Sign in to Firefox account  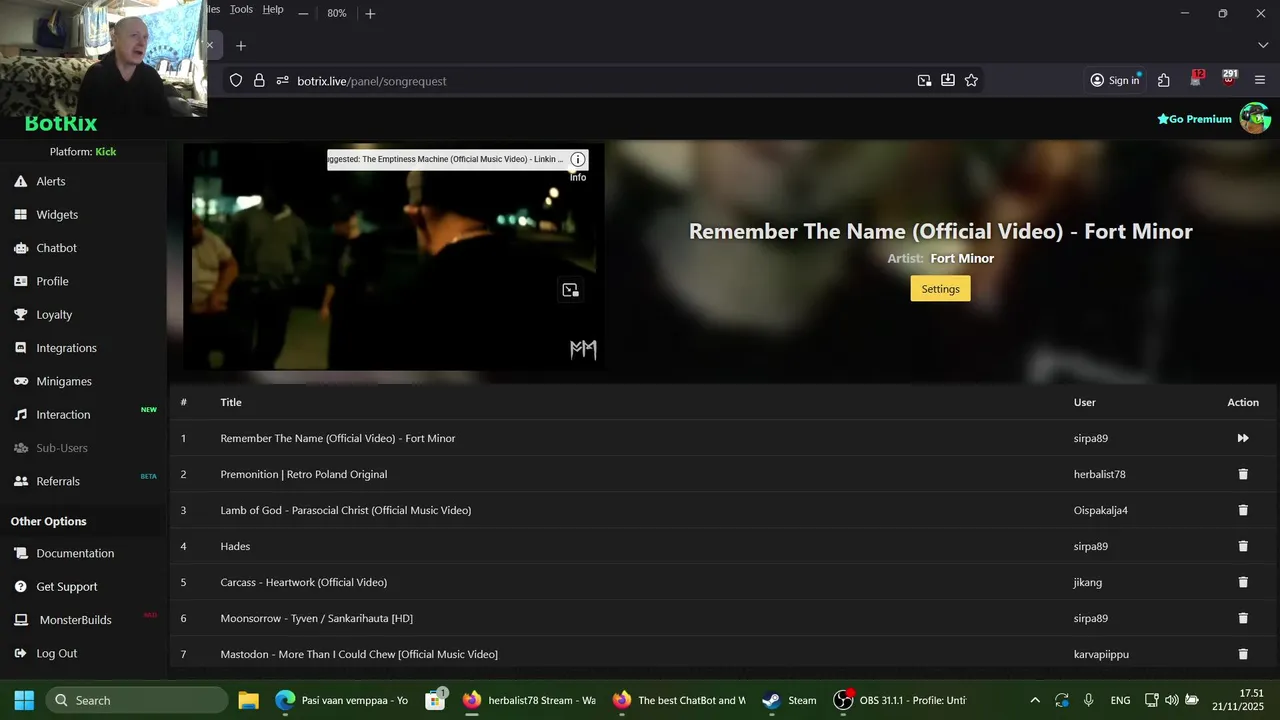[x=1115, y=80]
